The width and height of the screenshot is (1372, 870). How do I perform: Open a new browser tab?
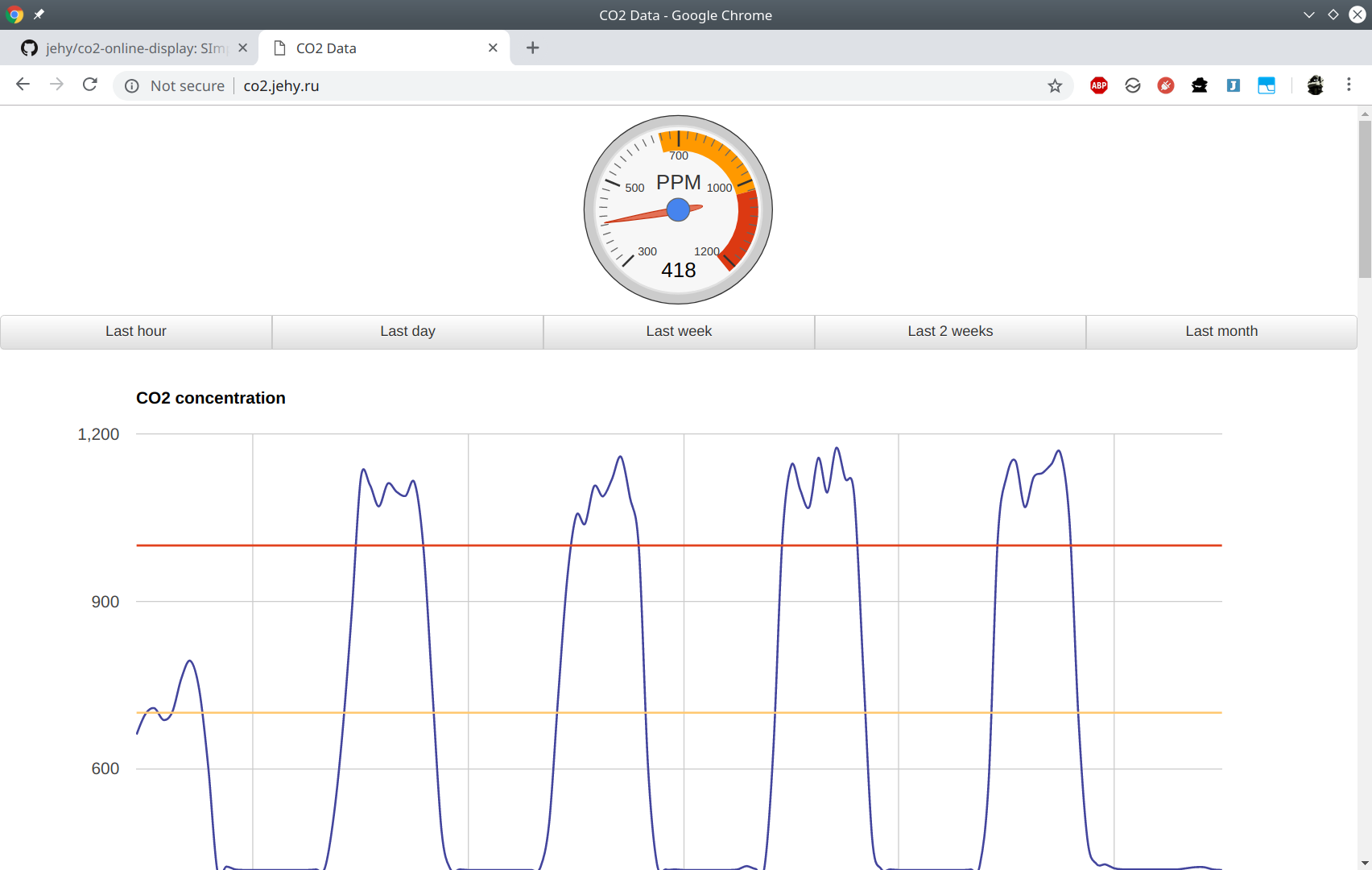coord(532,48)
